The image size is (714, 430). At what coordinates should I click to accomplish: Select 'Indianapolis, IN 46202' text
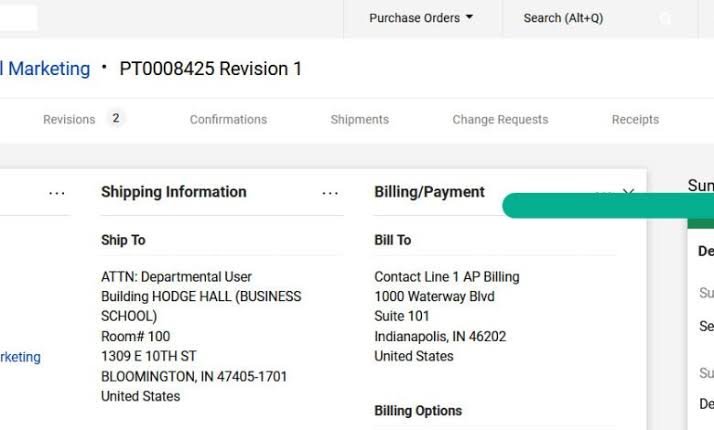click(440, 336)
